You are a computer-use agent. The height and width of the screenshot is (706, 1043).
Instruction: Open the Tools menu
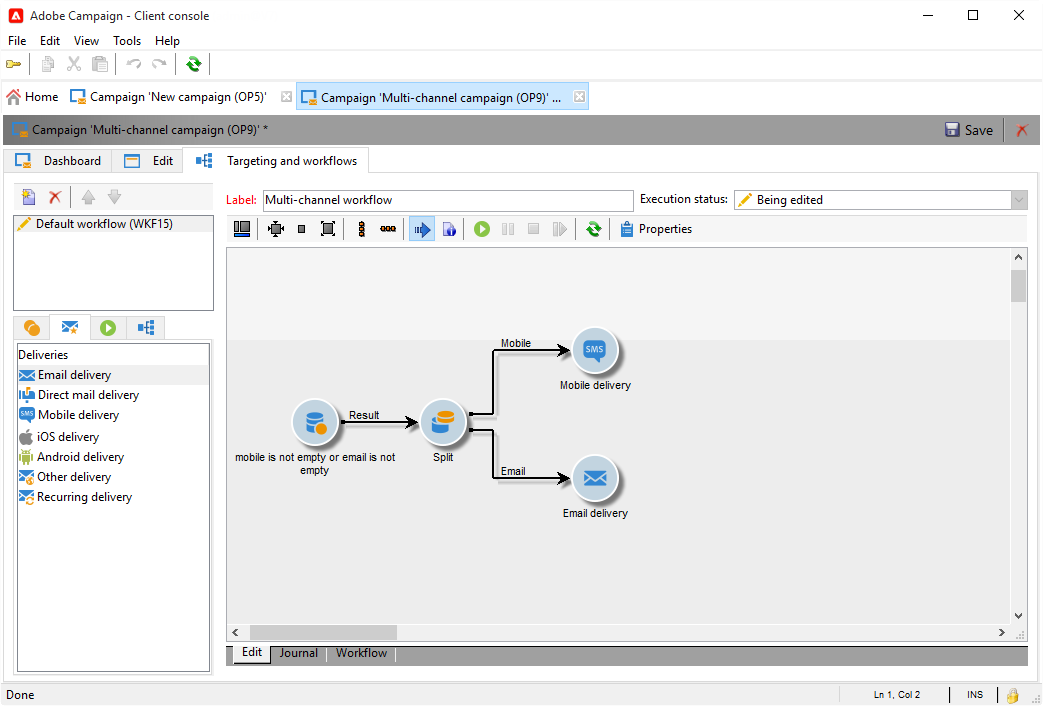[x=126, y=41]
